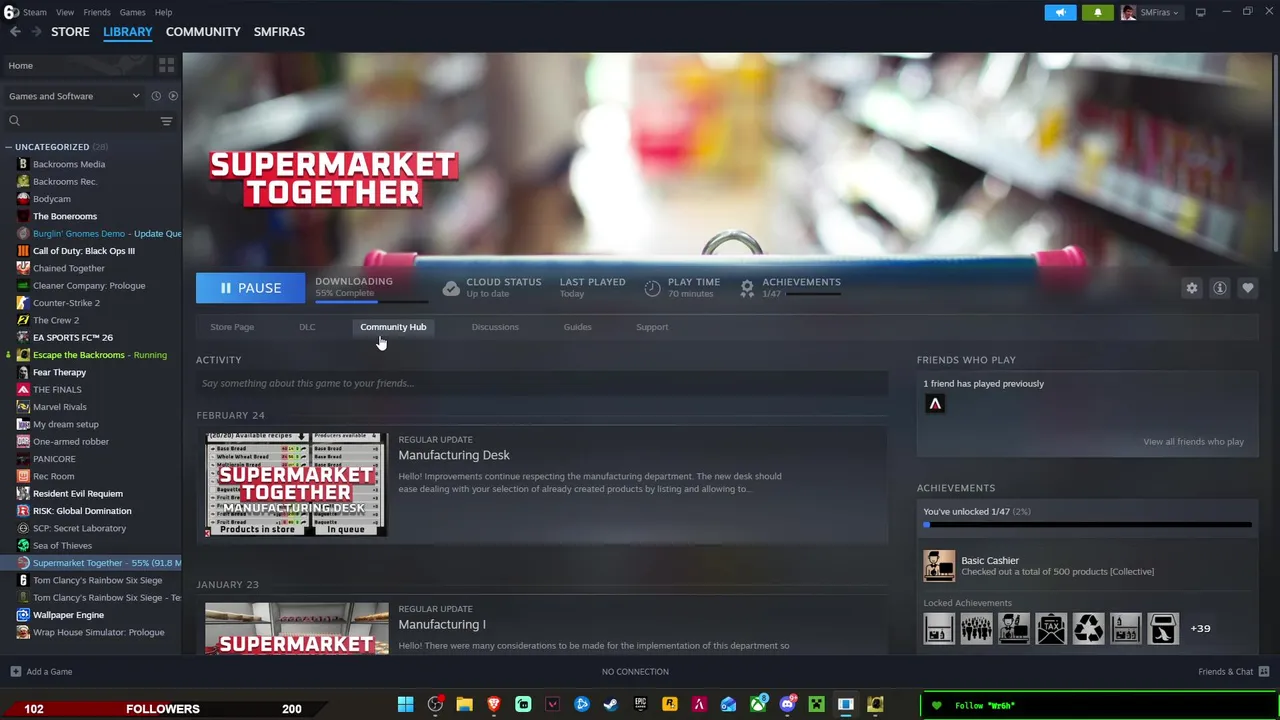Go to the COMMUNITY tab
The width and height of the screenshot is (1280, 720).
203,32
